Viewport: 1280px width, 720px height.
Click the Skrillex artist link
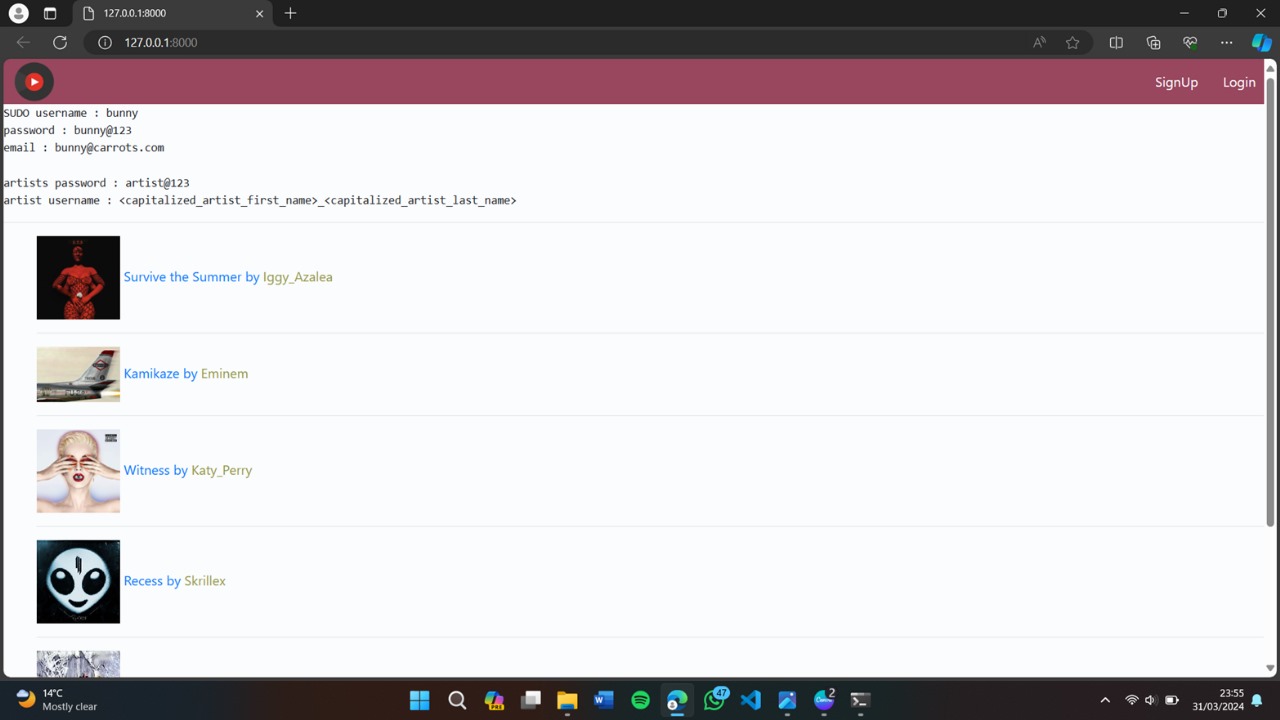[205, 580]
